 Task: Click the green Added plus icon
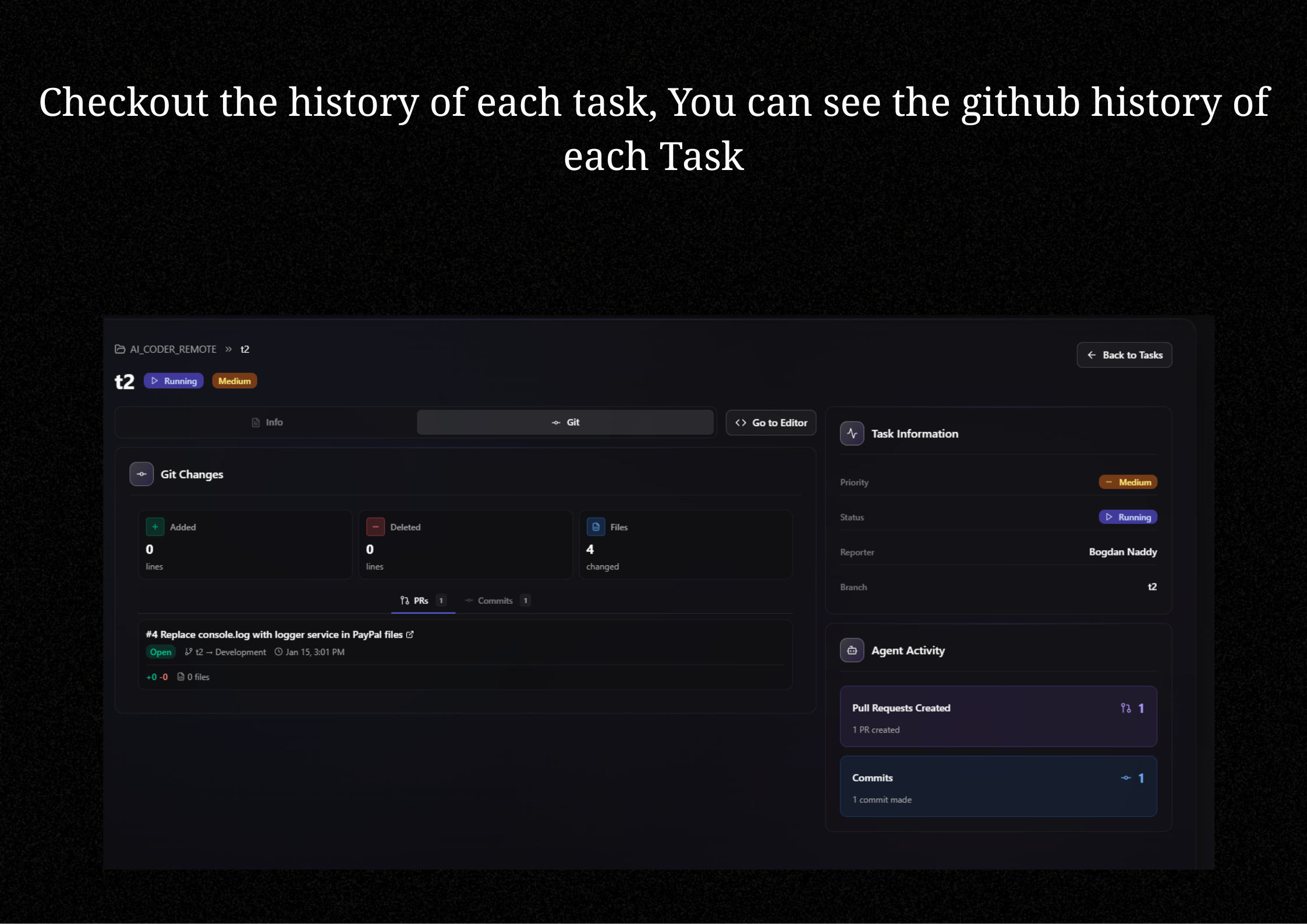click(x=155, y=527)
